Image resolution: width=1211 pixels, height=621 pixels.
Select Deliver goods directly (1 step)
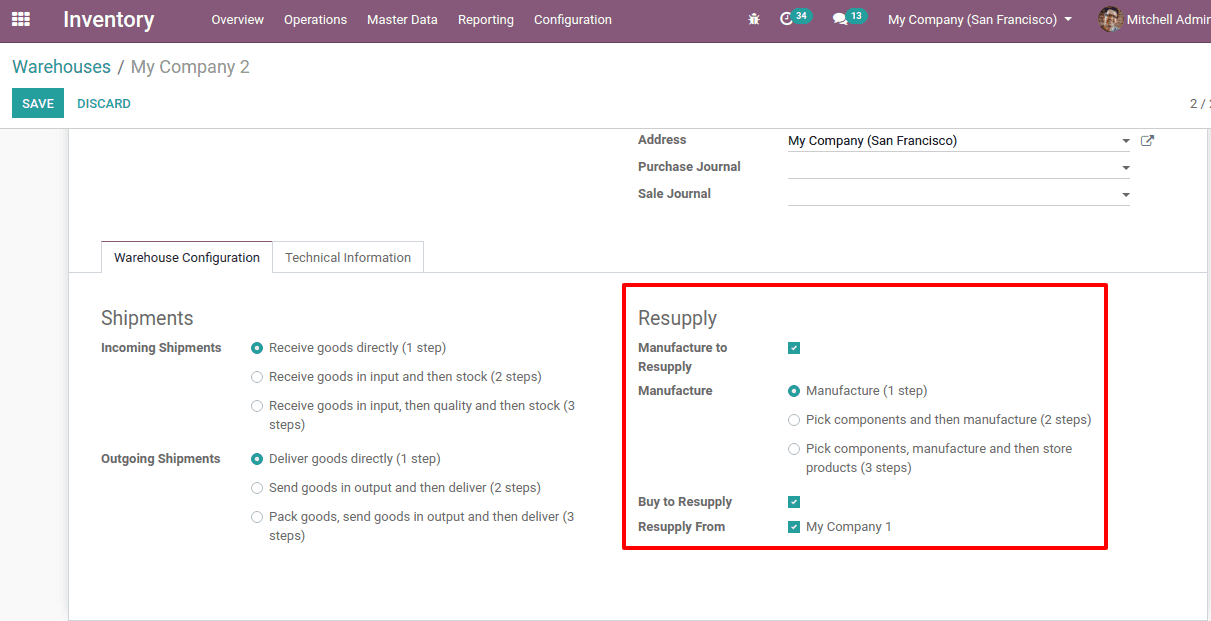(x=257, y=459)
